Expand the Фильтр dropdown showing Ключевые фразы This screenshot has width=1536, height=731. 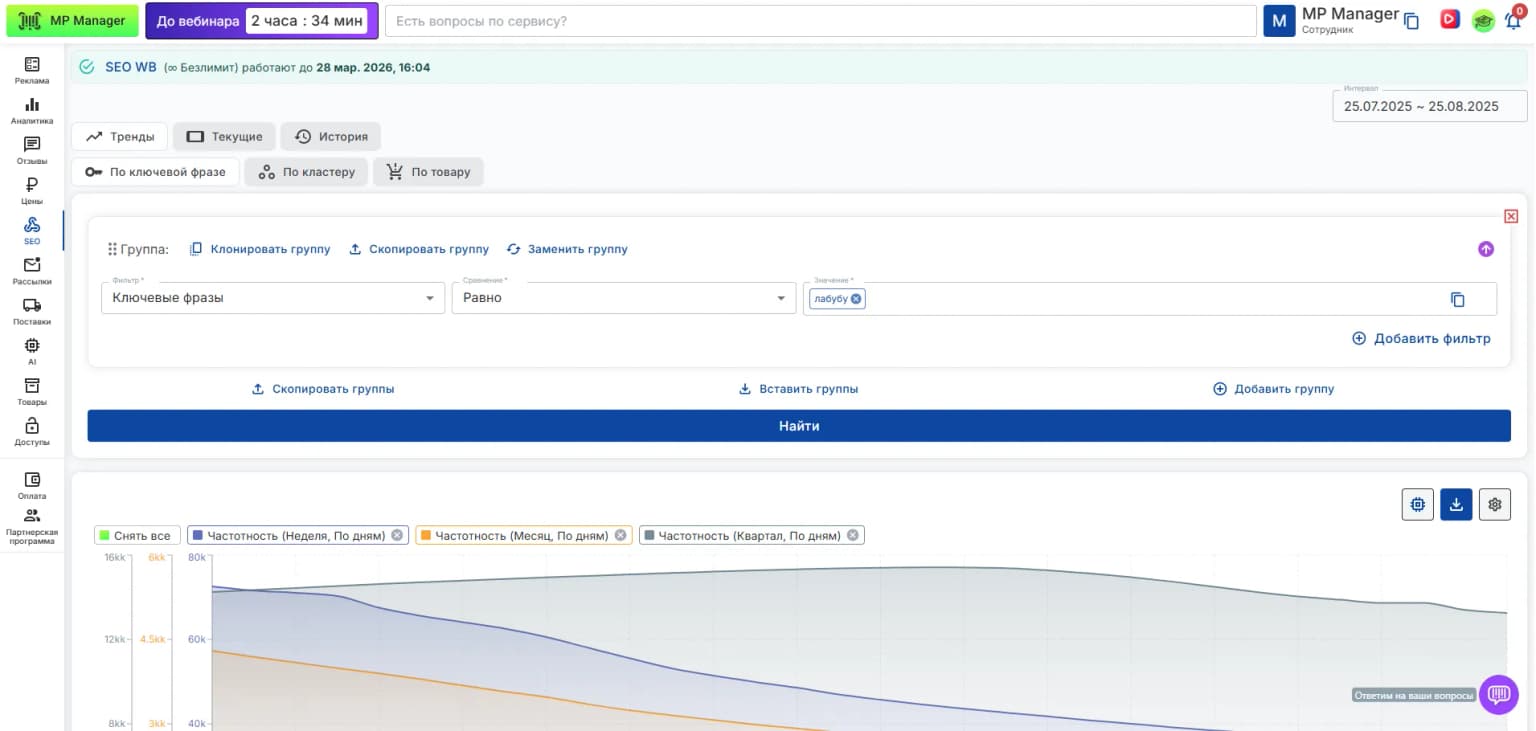273,298
